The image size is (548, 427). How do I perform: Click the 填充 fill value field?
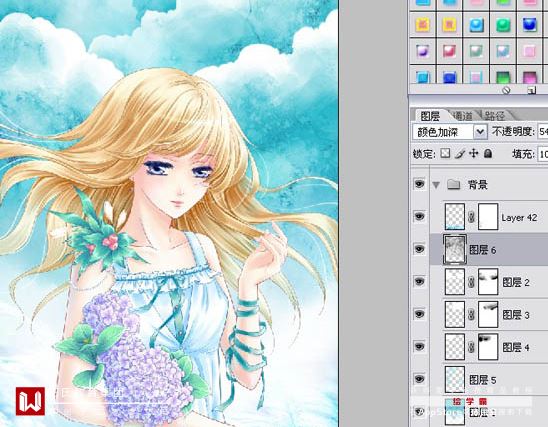pos(542,154)
